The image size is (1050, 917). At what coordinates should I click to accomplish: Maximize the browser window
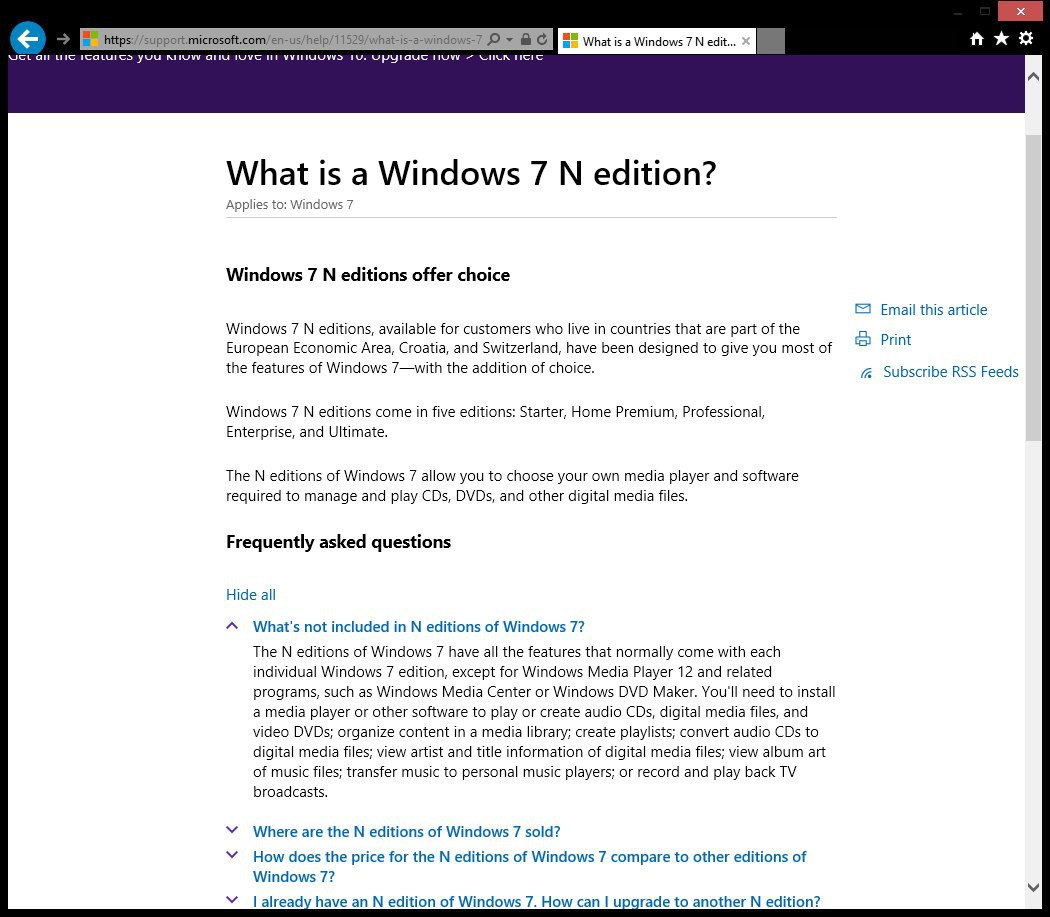pyautogui.click(x=984, y=11)
